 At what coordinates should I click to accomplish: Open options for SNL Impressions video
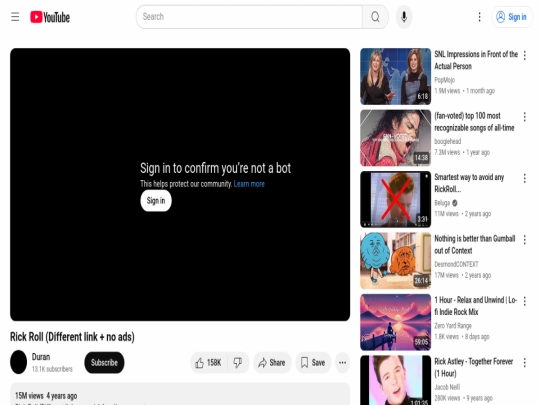point(525,55)
